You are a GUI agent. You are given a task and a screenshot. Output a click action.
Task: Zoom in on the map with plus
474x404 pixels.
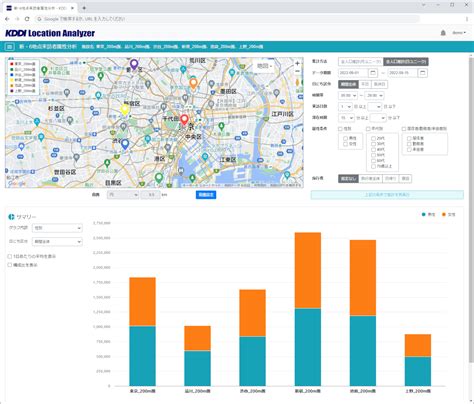click(x=297, y=63)
